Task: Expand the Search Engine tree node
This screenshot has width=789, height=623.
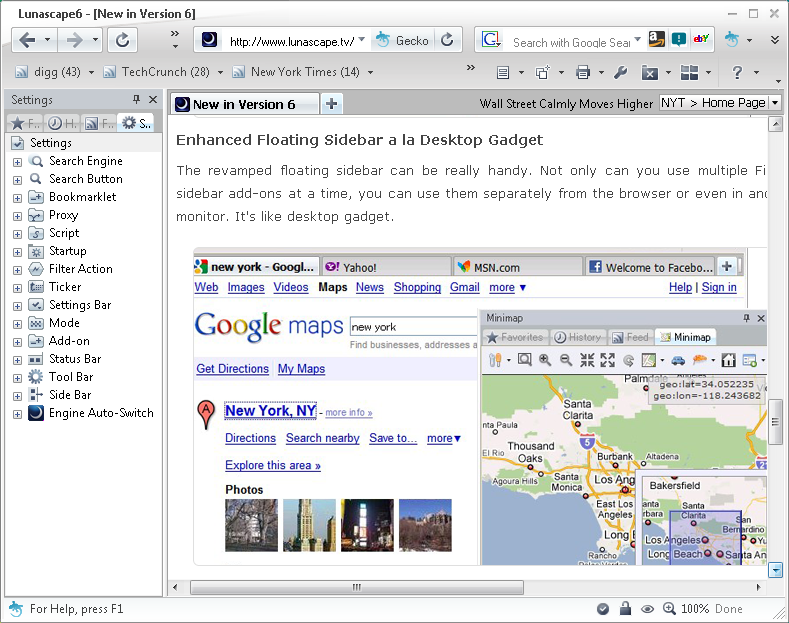Action: (17, 162)
